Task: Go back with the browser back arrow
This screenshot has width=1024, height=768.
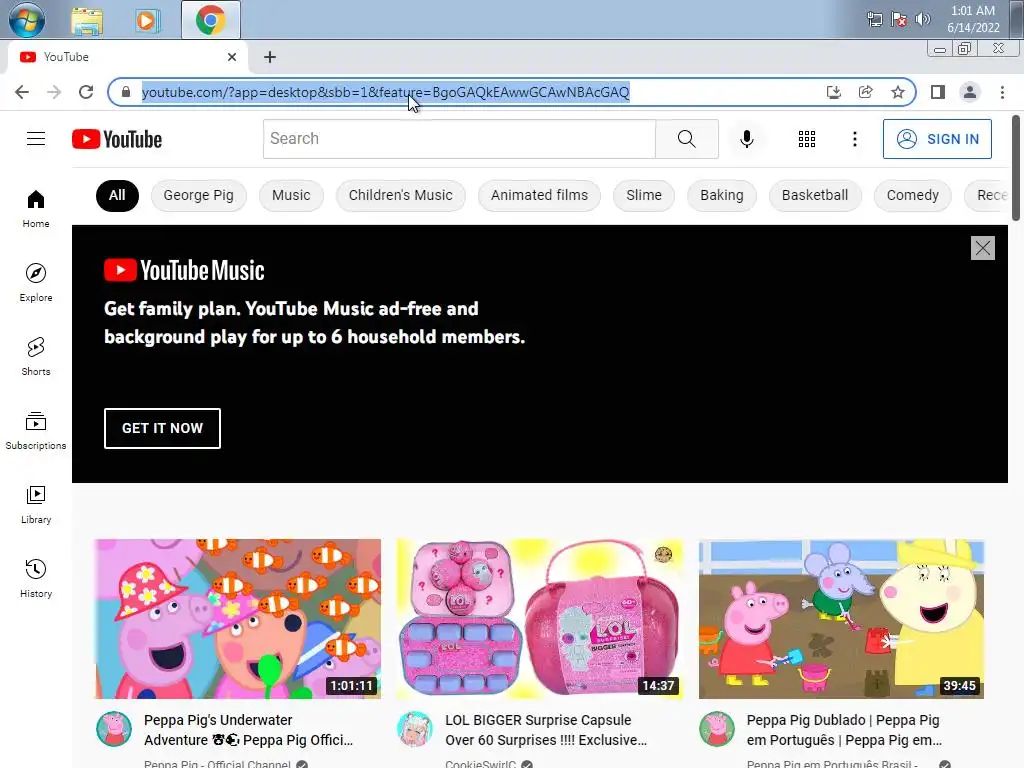Action: pos(22,92)
